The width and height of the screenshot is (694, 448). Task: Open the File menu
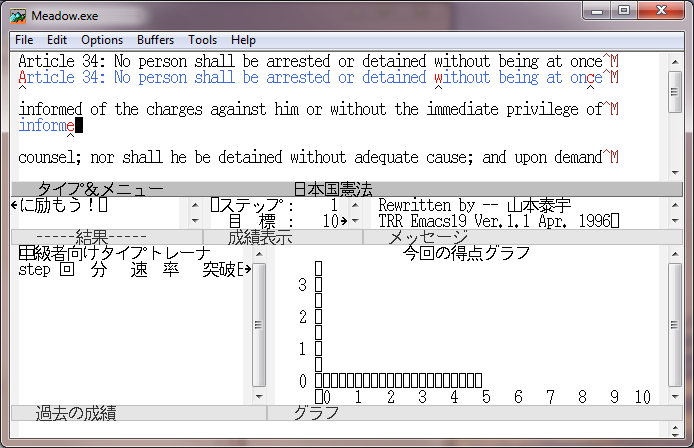pos(24,40)
